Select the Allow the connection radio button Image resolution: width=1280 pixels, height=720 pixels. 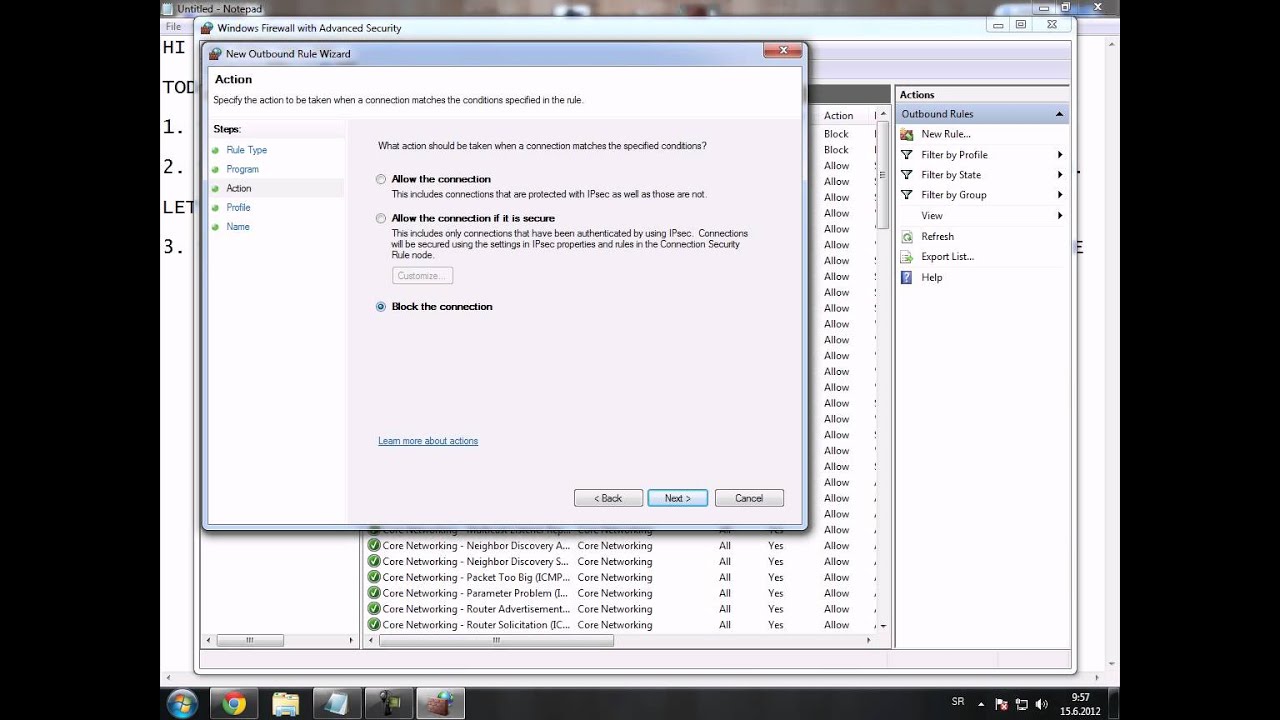pyautogui.click(x=380, y=179)
